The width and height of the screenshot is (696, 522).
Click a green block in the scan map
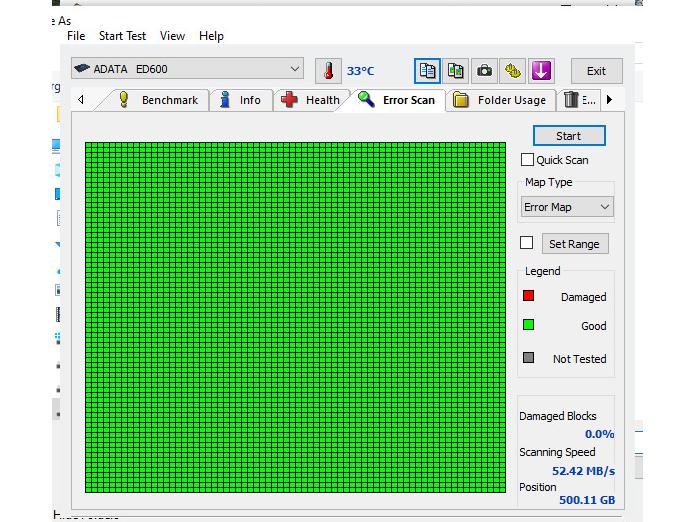coord(295,316)
